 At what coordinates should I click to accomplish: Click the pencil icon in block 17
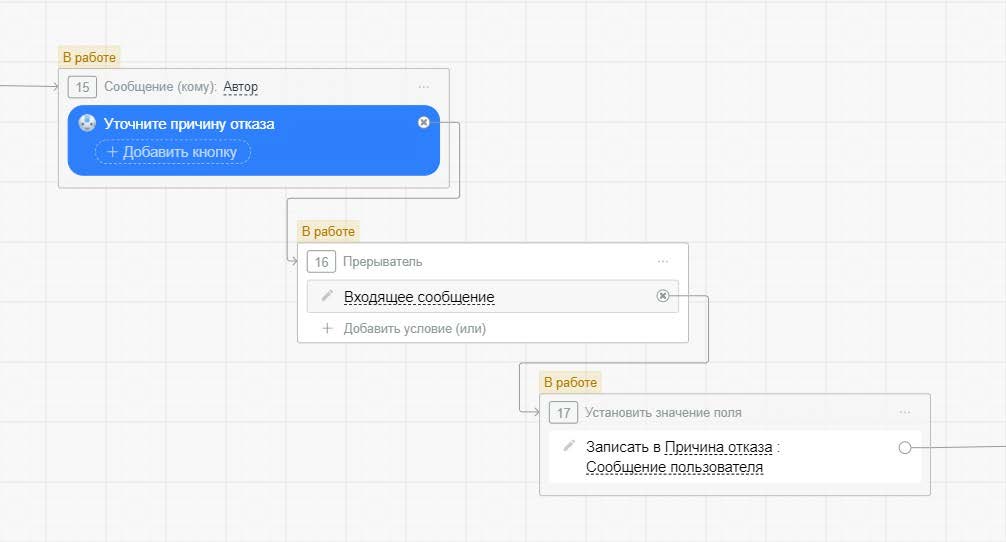pyautogui.click(x=569, y=445)
